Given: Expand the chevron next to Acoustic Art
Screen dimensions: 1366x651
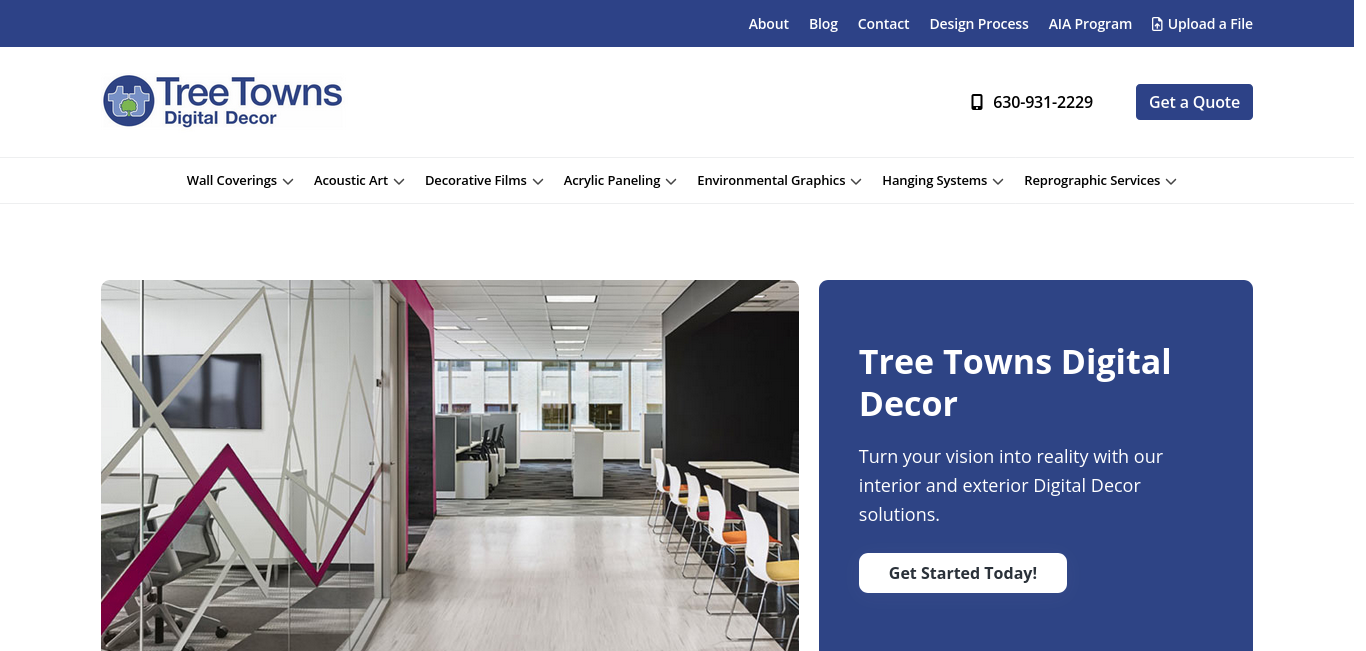Looking at the screenshot, I should [399, 182].
